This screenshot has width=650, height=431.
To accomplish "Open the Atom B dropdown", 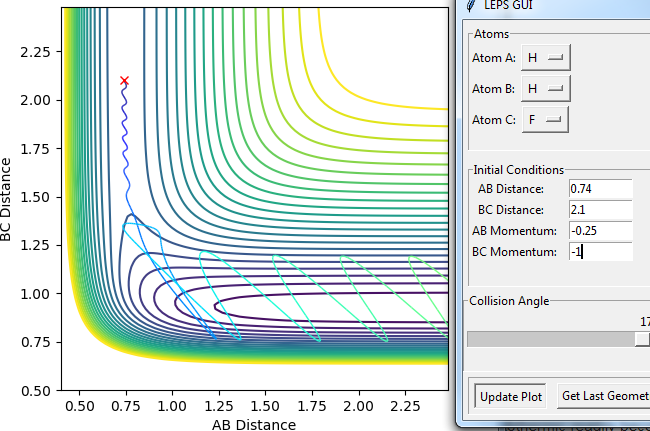I will click(x=546, y=88).
